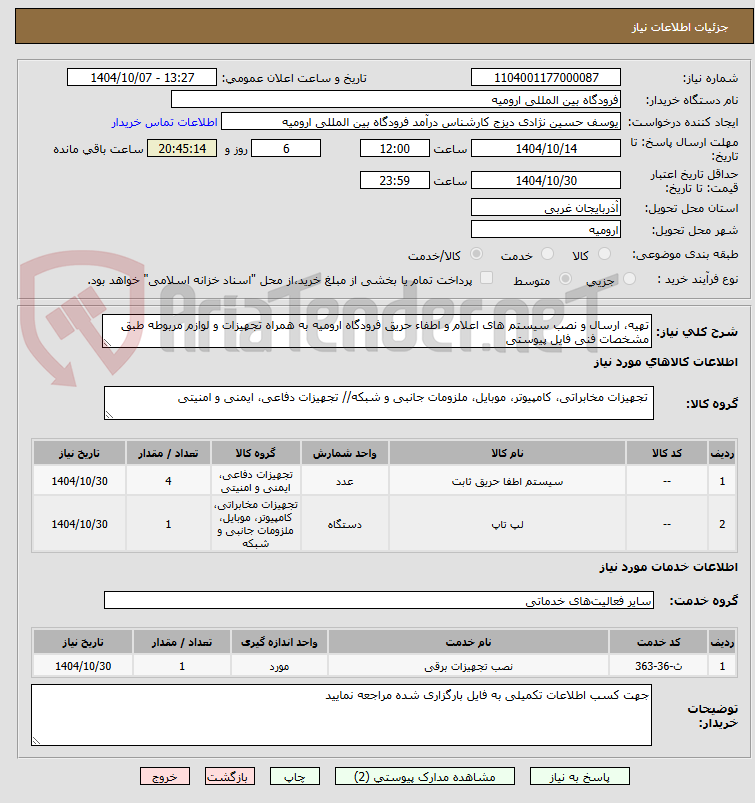Screen dimensions: 755x803
Task: Click the نام خدمت column header
Action: [x=468, y=642]
